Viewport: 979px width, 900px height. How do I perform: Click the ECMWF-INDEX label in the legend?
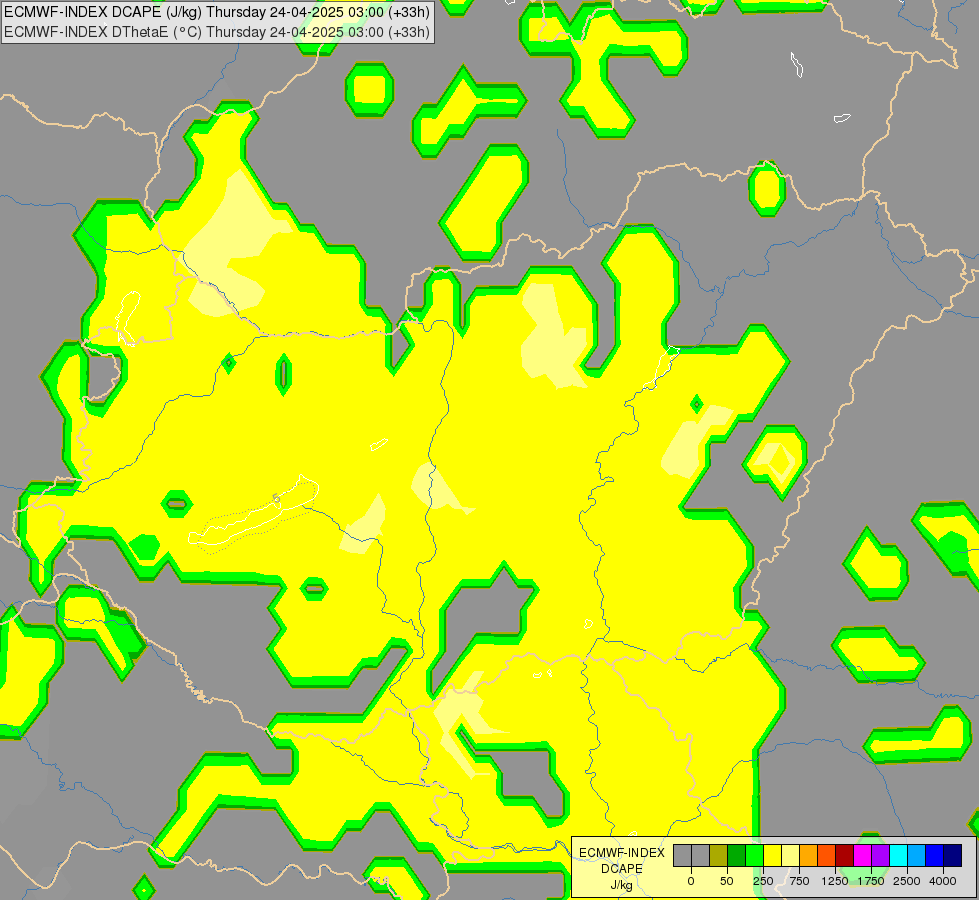point(622,853)
